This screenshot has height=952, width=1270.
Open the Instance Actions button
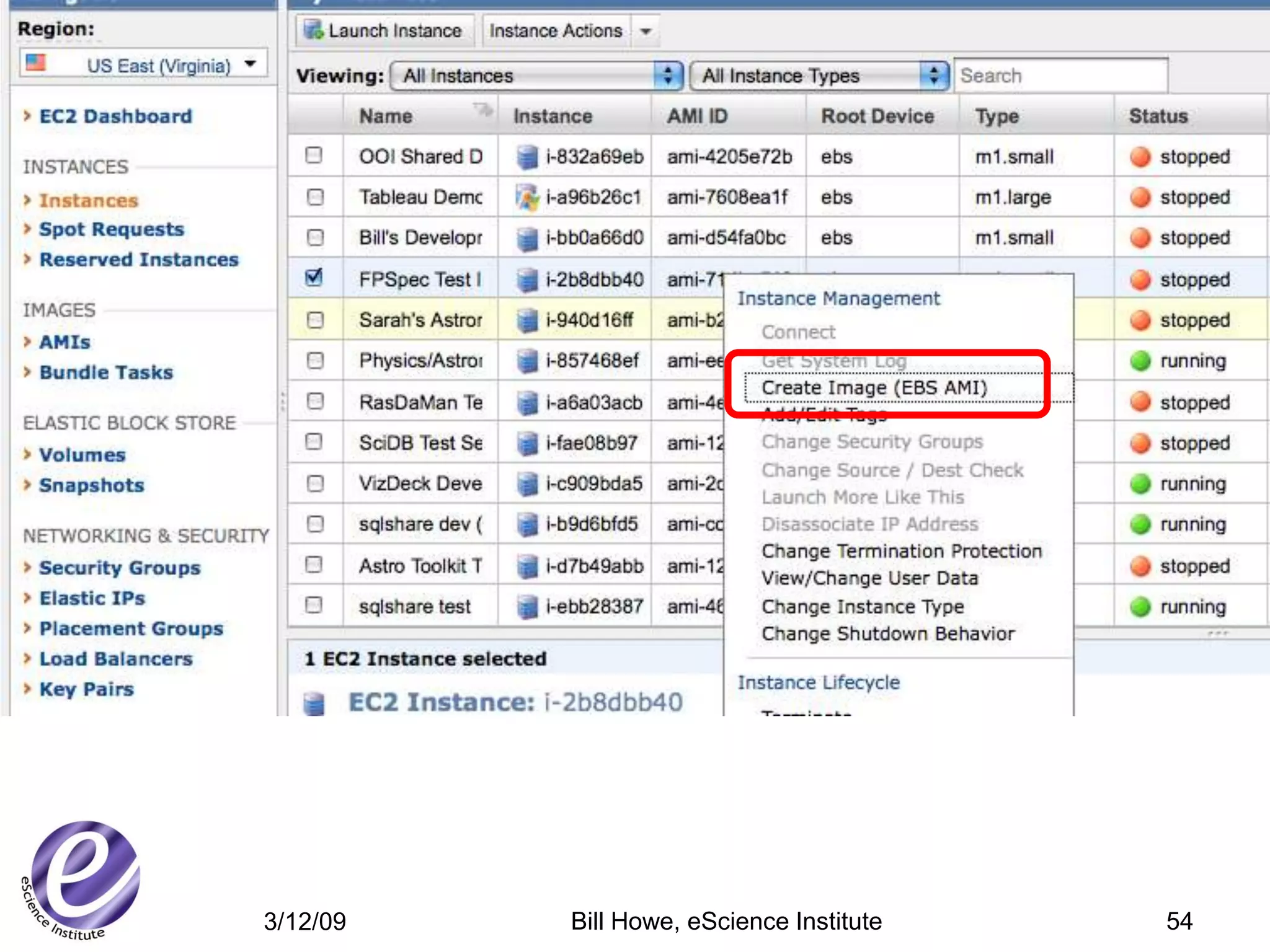tap(556, 30)
